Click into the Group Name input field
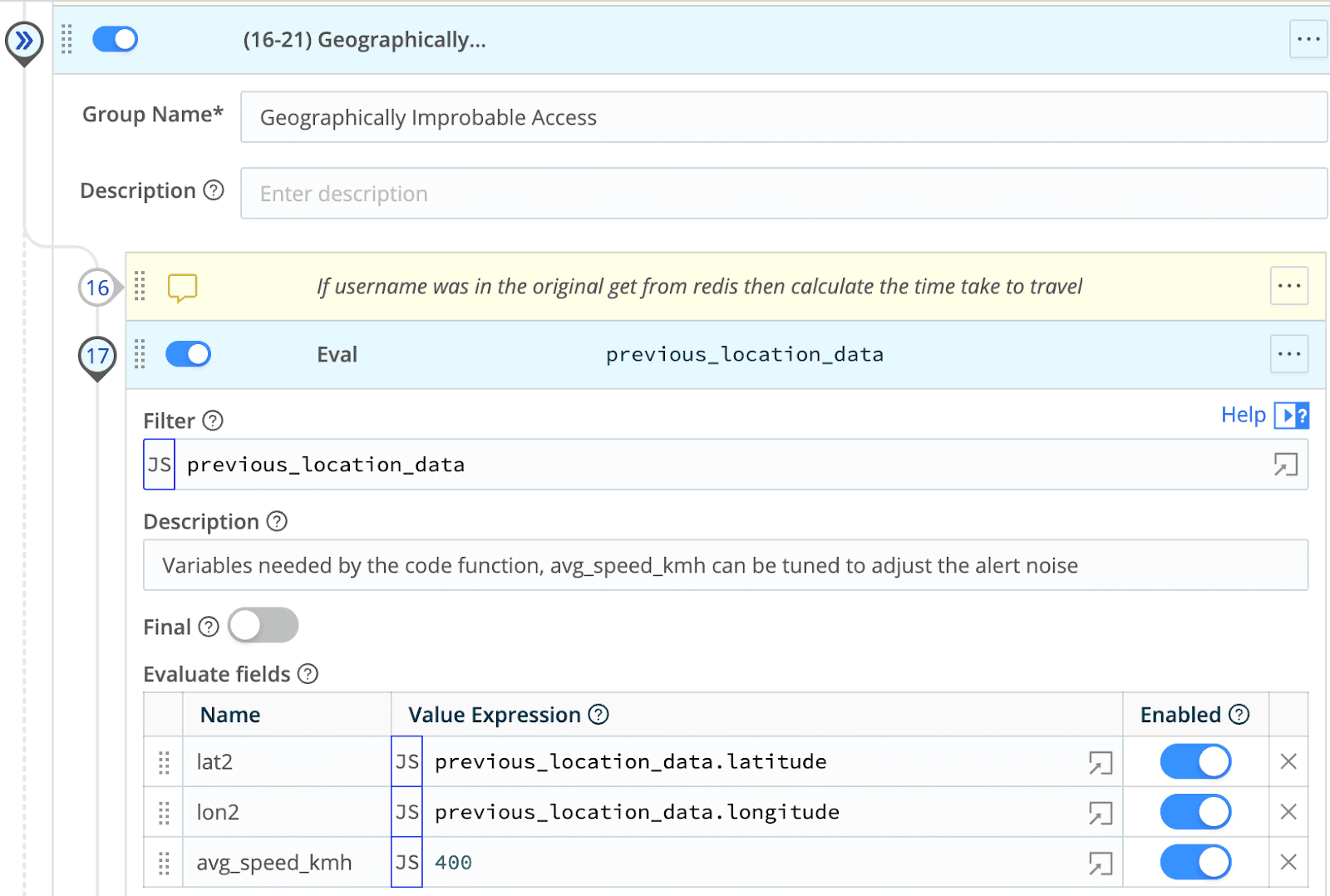 [781, 117]
